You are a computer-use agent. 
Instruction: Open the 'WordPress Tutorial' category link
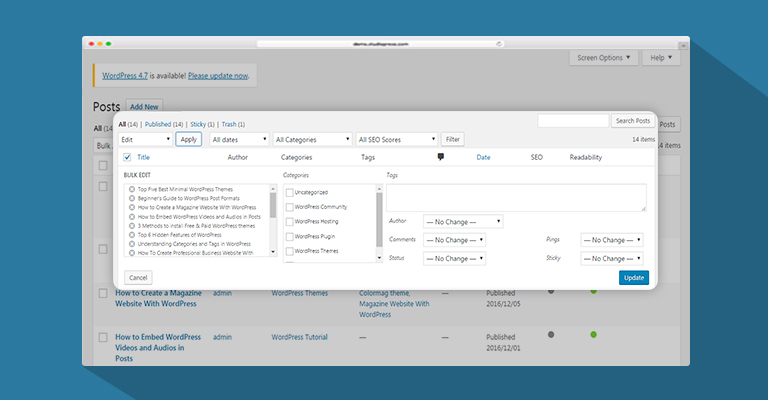point(300,337)
